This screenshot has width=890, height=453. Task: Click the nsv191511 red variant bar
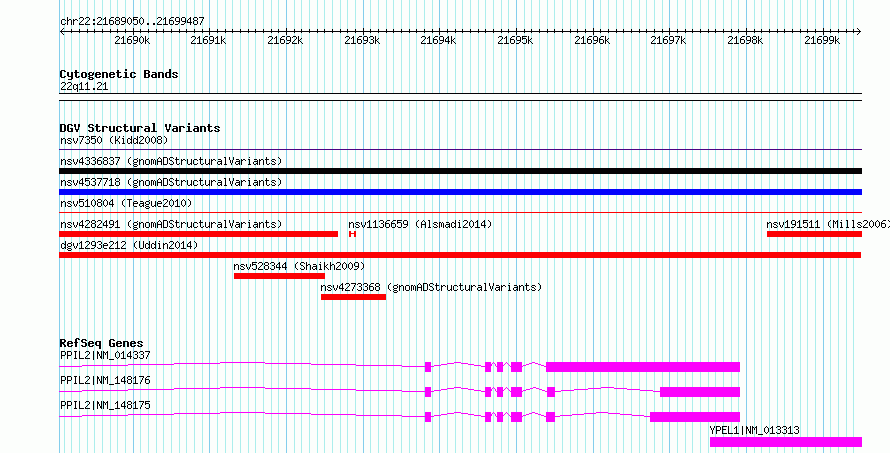[x=815, y=234]
